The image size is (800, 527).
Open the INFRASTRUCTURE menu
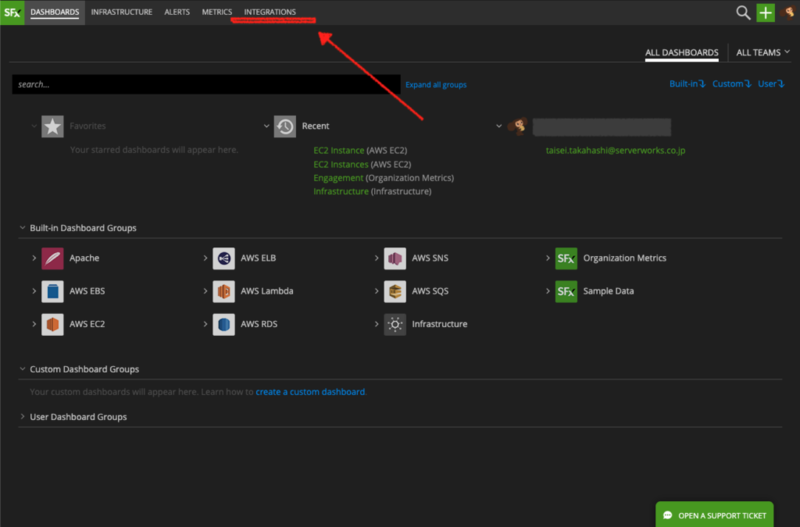pyautogui.click(x=121, y=12)
